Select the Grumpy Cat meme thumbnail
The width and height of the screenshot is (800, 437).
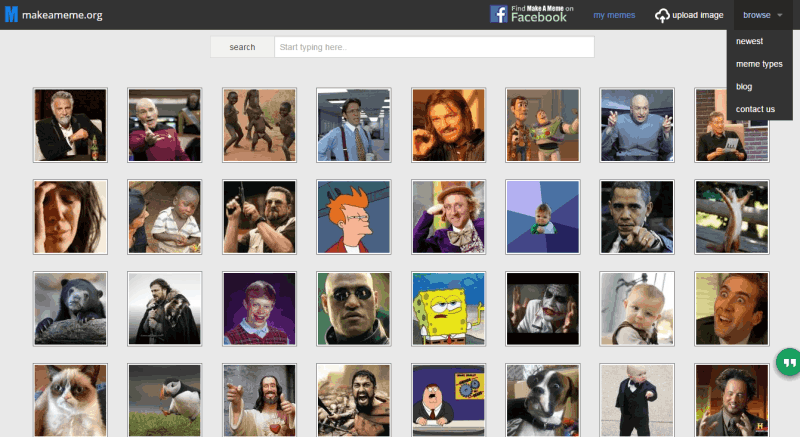click(x=70, y=400)
